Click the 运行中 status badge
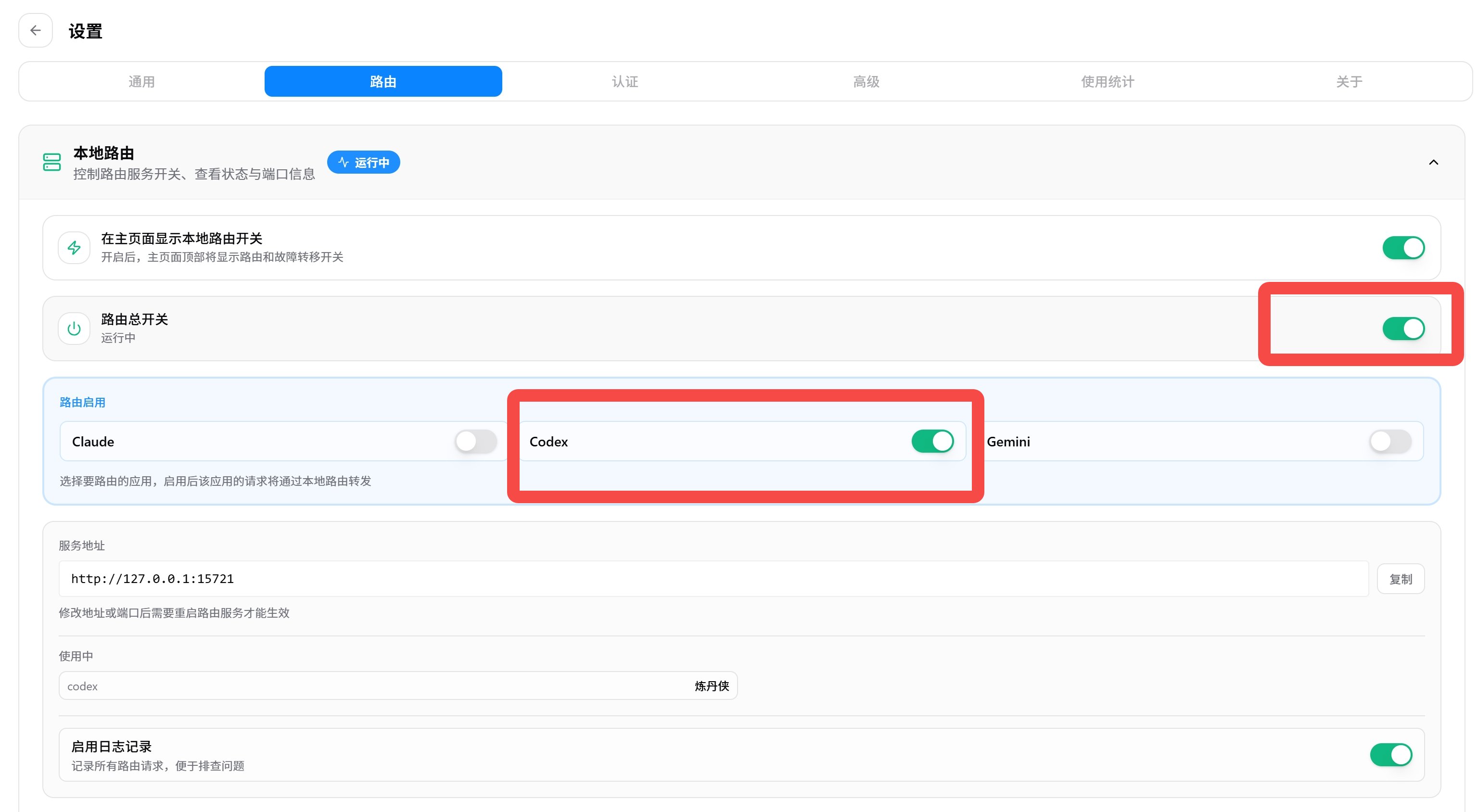The width and height of the screenshot is (1478, 812). point(363,163)
